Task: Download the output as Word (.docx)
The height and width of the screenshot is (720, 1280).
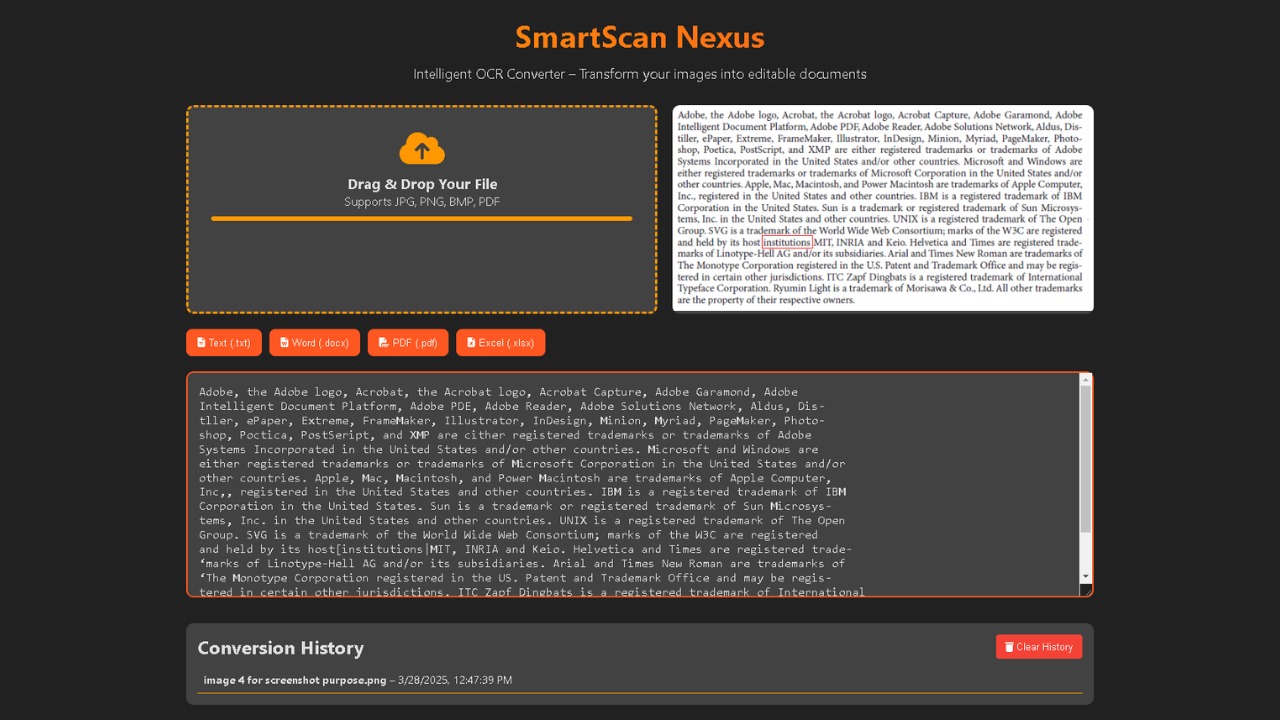Action: point(315,343)
